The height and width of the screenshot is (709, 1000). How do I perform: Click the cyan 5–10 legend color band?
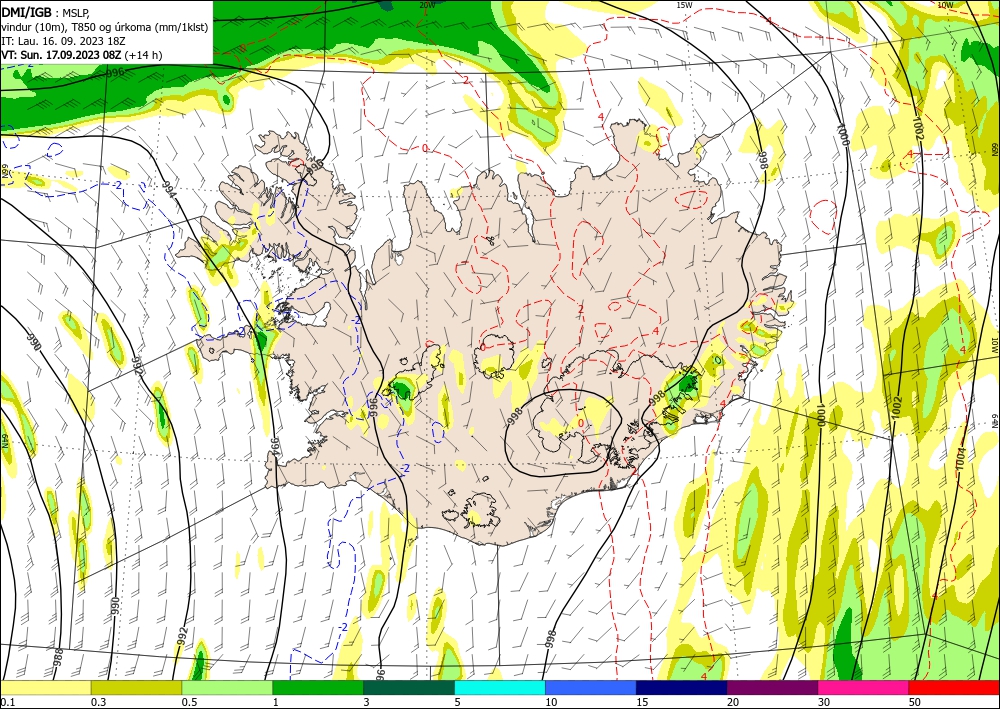pos(499,687)
